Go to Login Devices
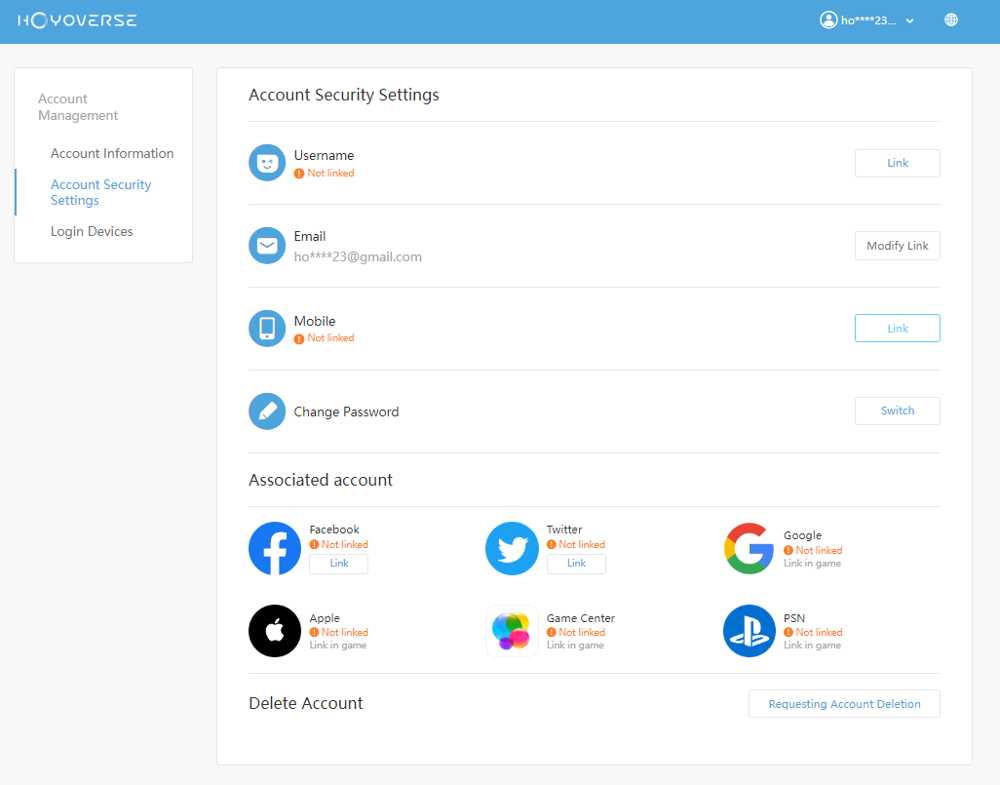This screenshot has width=1000, height=785. (x=92, y=231)
